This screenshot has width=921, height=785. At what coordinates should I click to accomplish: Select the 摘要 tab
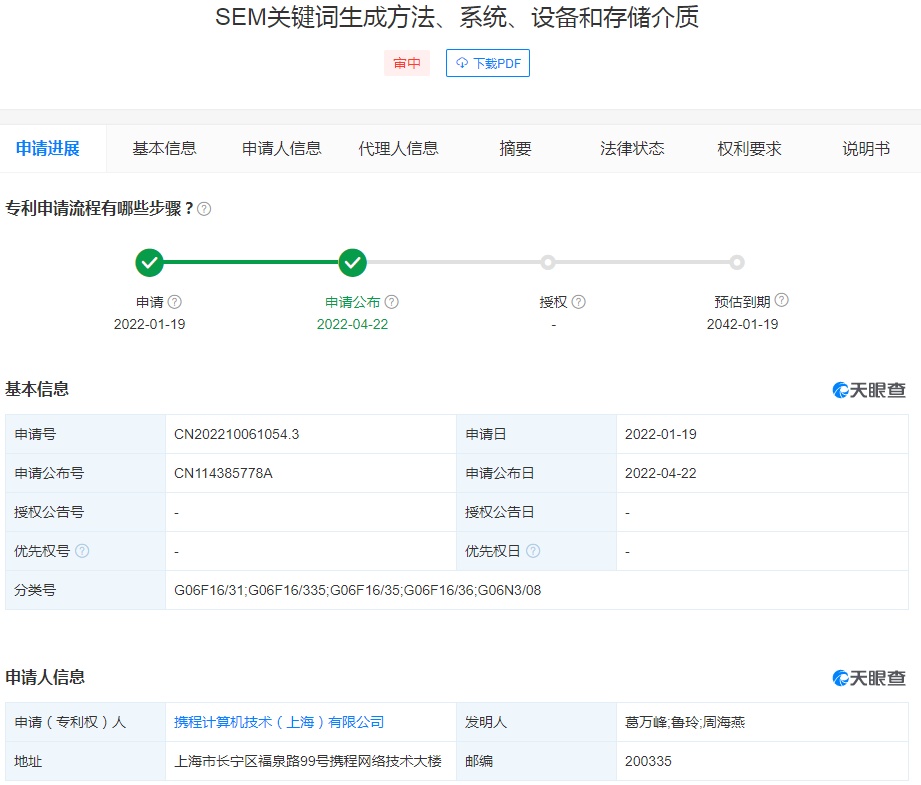(515, 149)
